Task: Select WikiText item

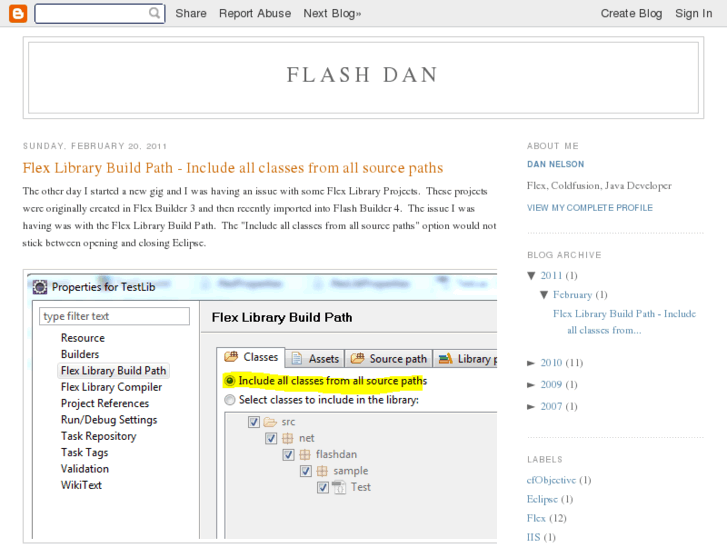Action: [x=81, y=485]
